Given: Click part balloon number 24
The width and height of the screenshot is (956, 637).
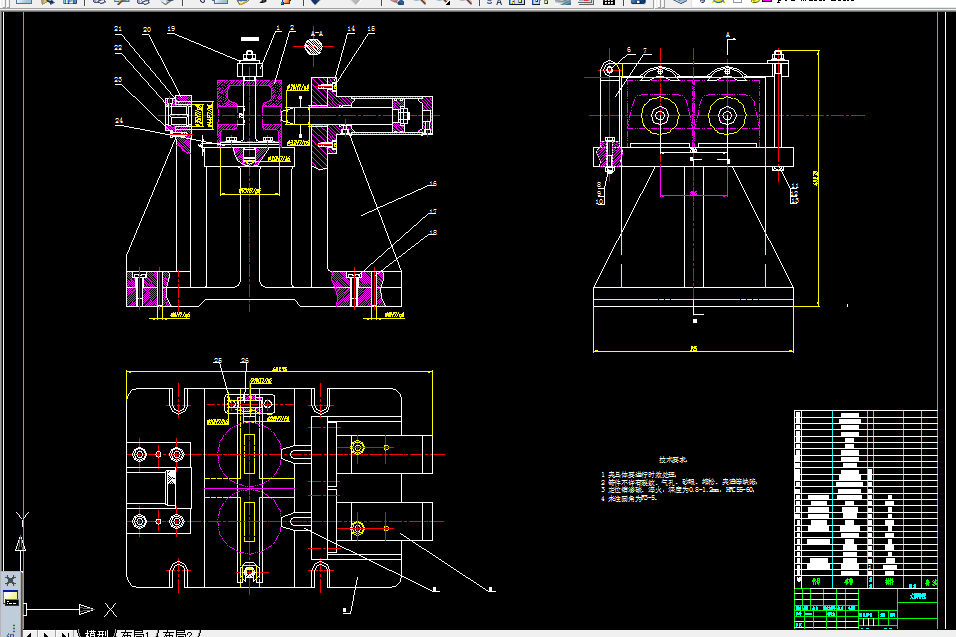Looking at the screenshot, I should pos(119,121).
